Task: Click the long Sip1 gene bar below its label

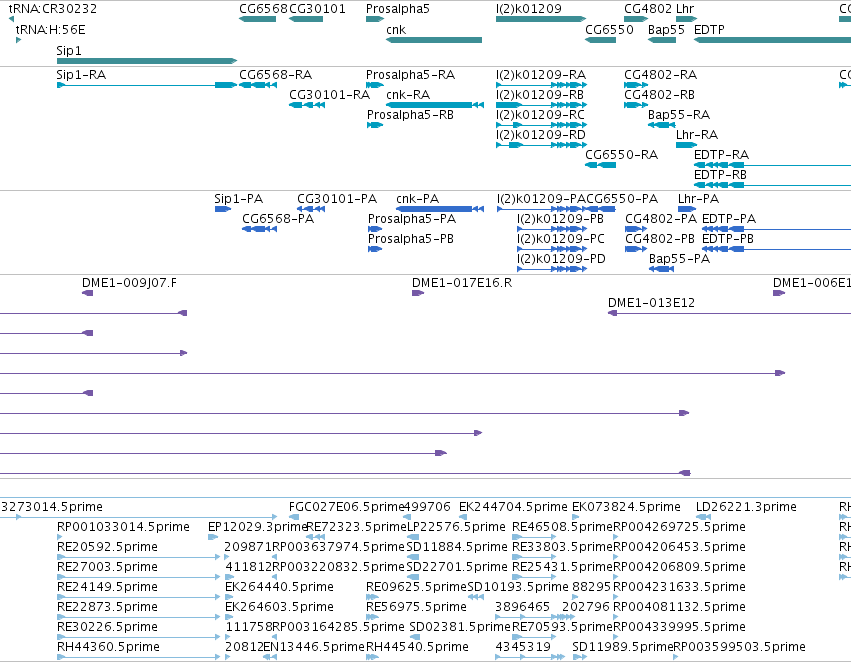Action: [147, 61]
